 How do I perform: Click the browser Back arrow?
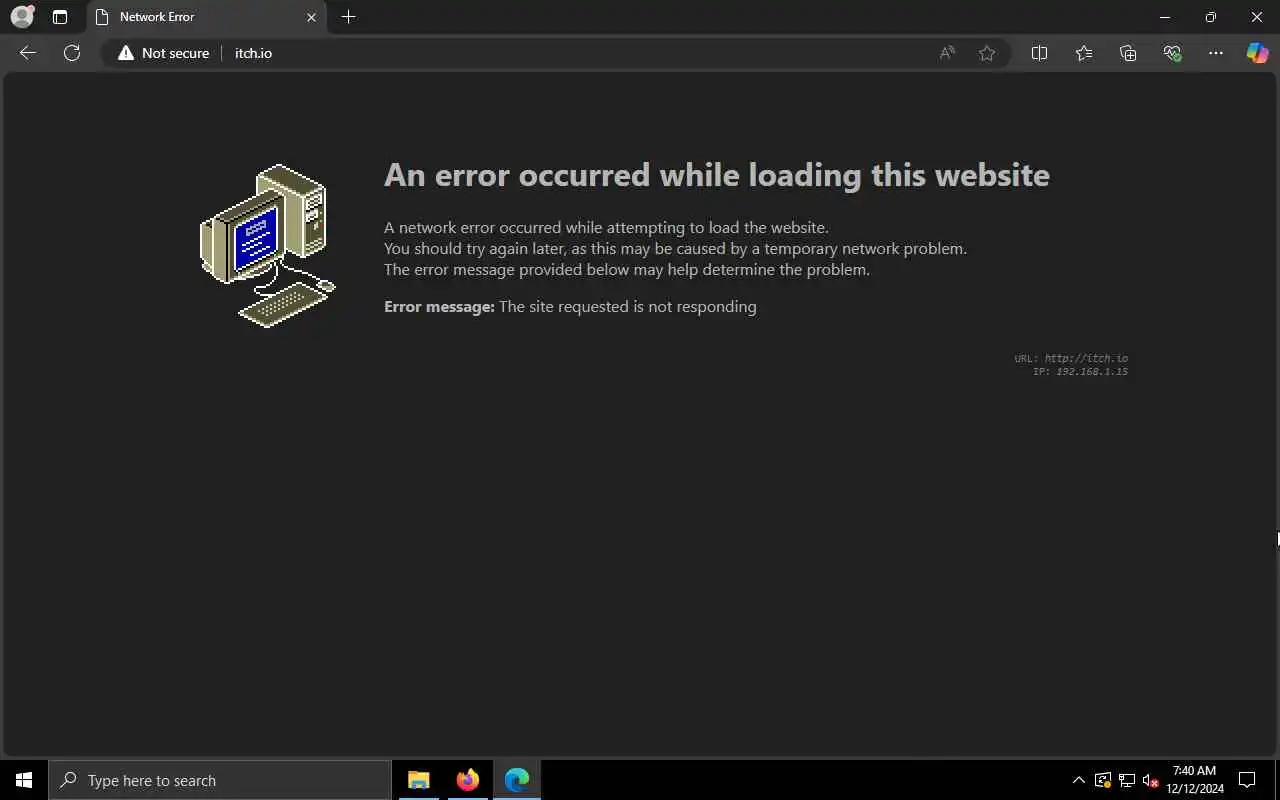coord(28,53)
